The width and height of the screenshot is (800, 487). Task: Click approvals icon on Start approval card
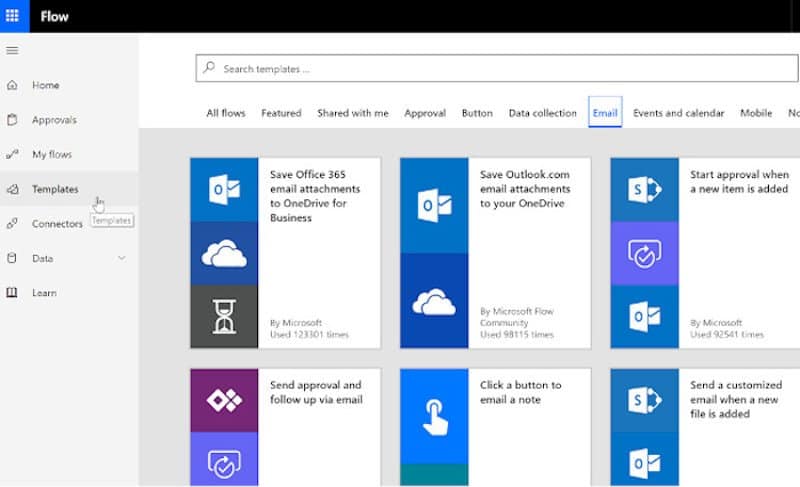pyautogui.click(x=644, y=253)
